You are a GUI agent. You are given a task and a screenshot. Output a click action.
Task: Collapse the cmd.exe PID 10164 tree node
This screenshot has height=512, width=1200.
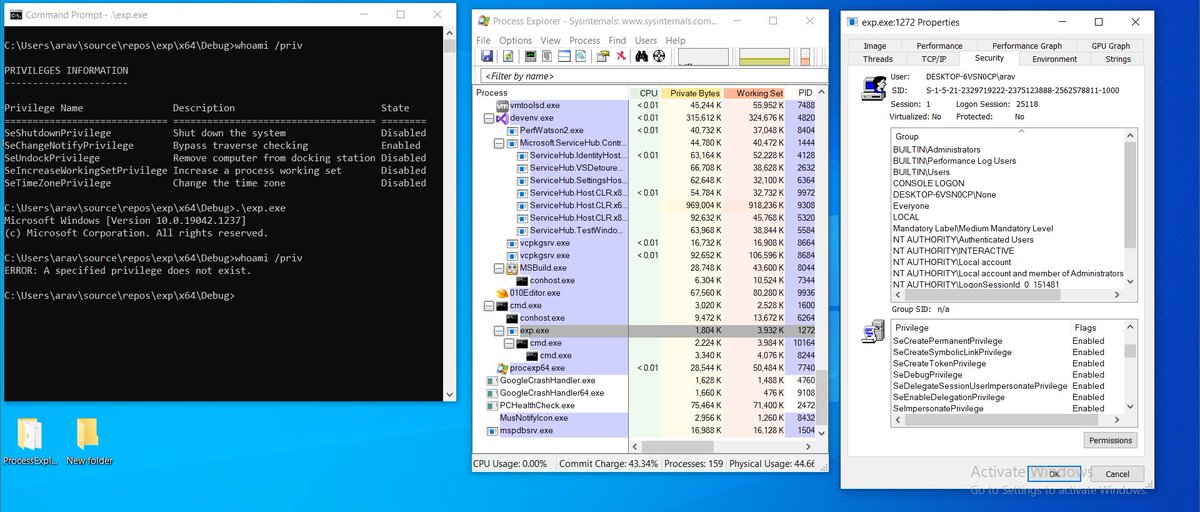[509, 343]
